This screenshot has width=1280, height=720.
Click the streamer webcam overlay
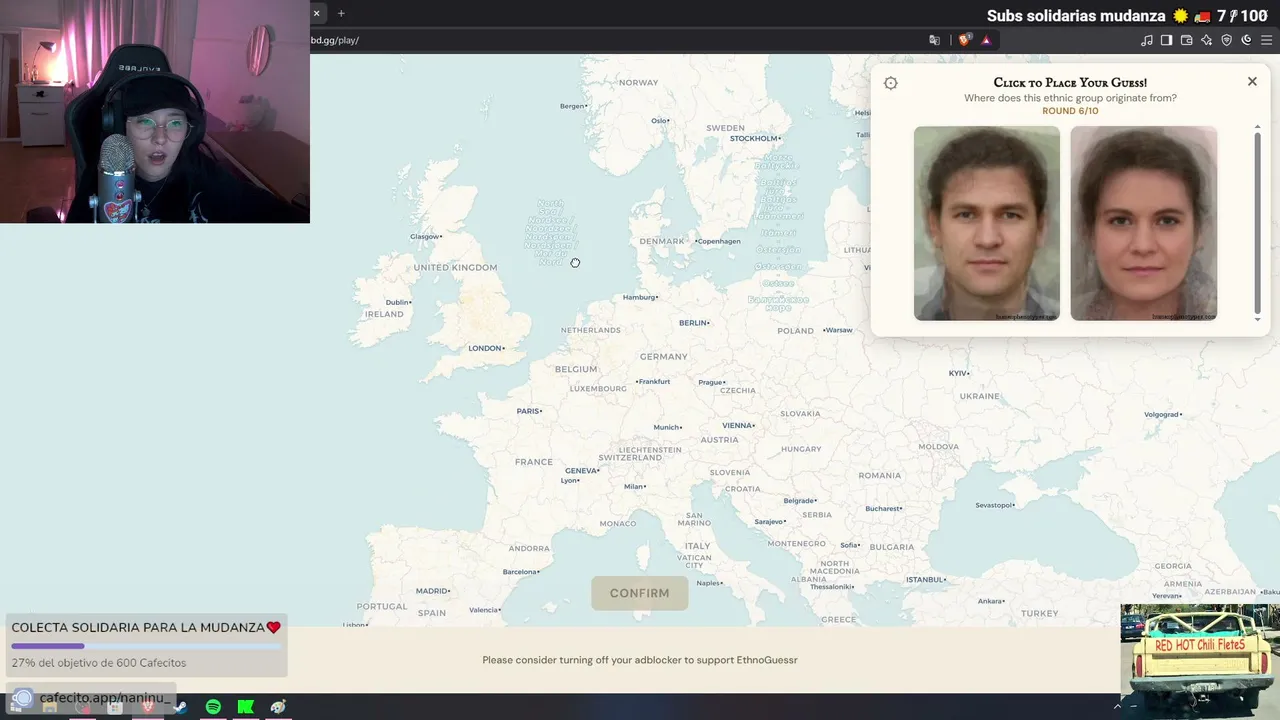coord(155,111)
